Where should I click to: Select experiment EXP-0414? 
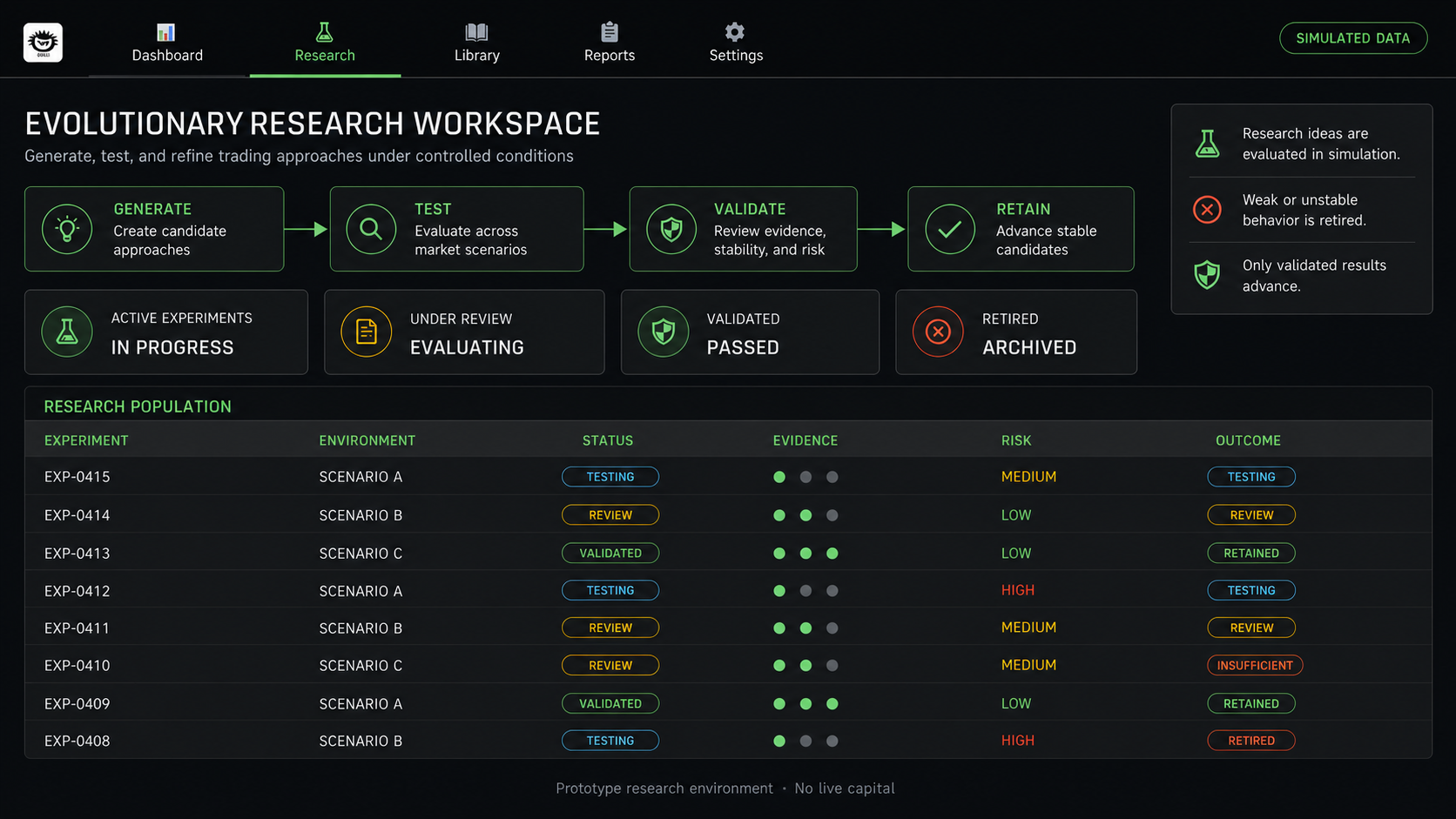point(728,514)
